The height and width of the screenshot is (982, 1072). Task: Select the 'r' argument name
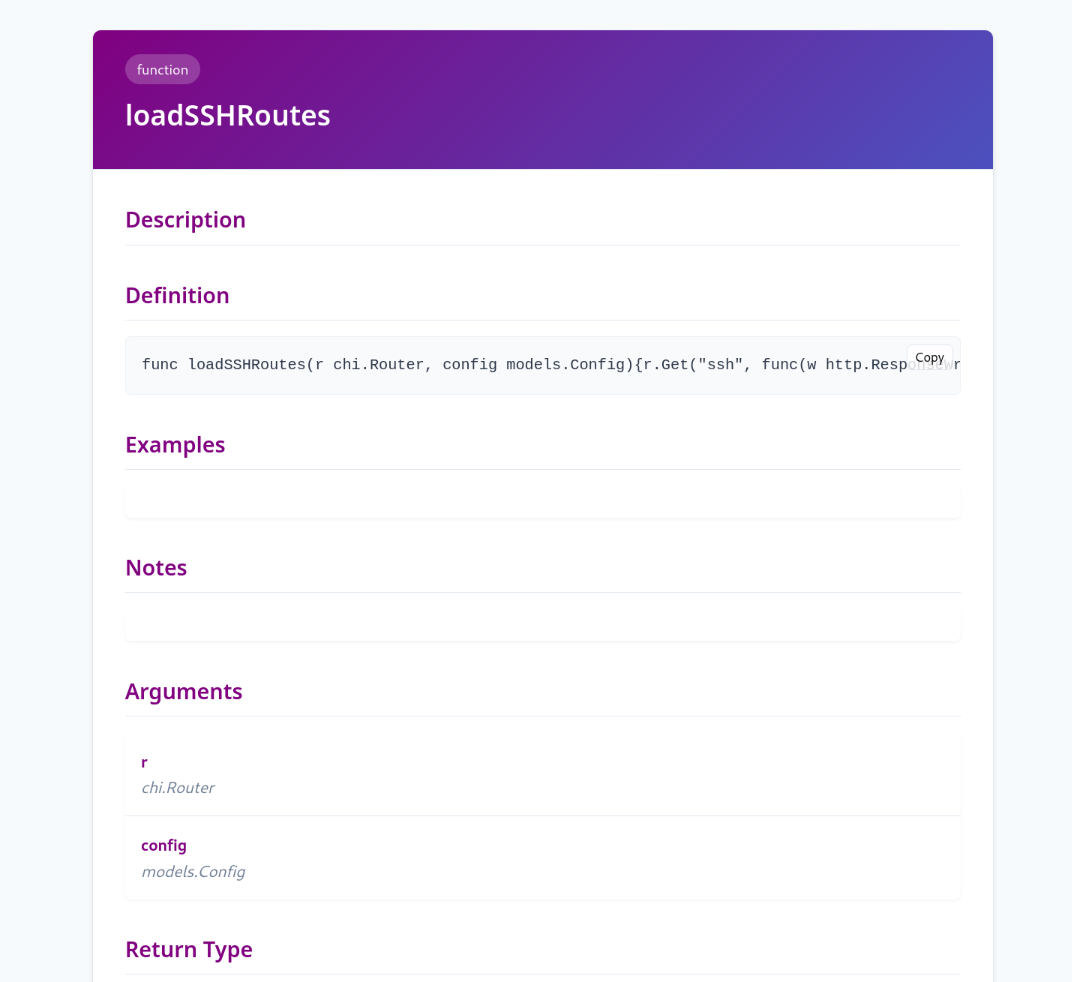(144, 762)
